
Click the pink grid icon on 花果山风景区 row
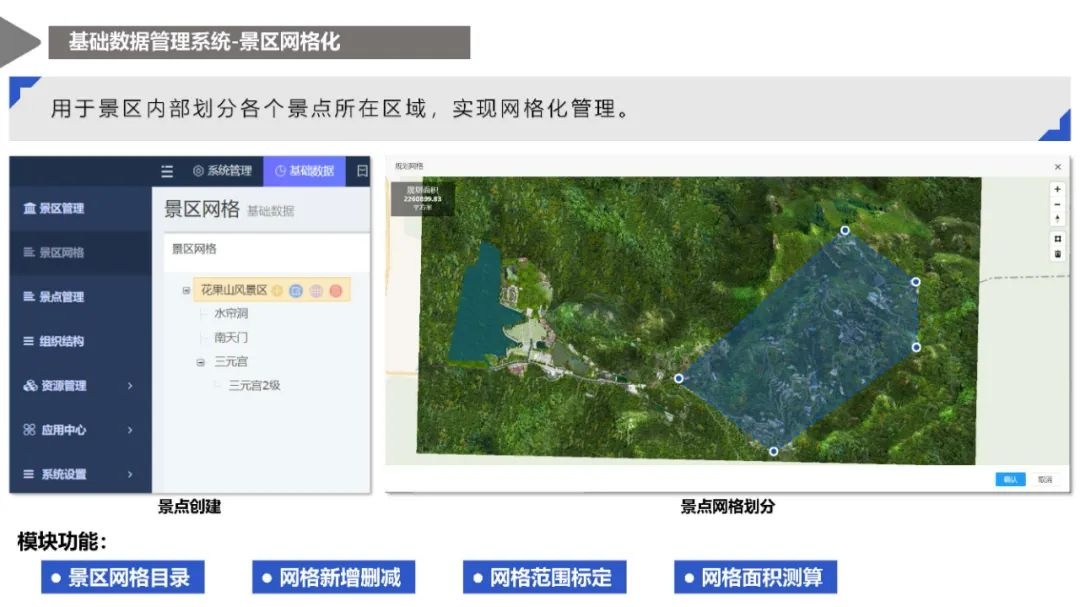coord(316,291)
